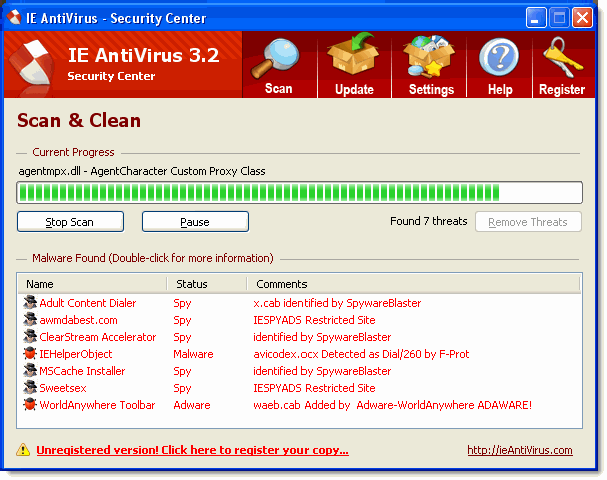607x480 pixels.
Task: Select the IEHelperObject entry
Action: point(75,354)
